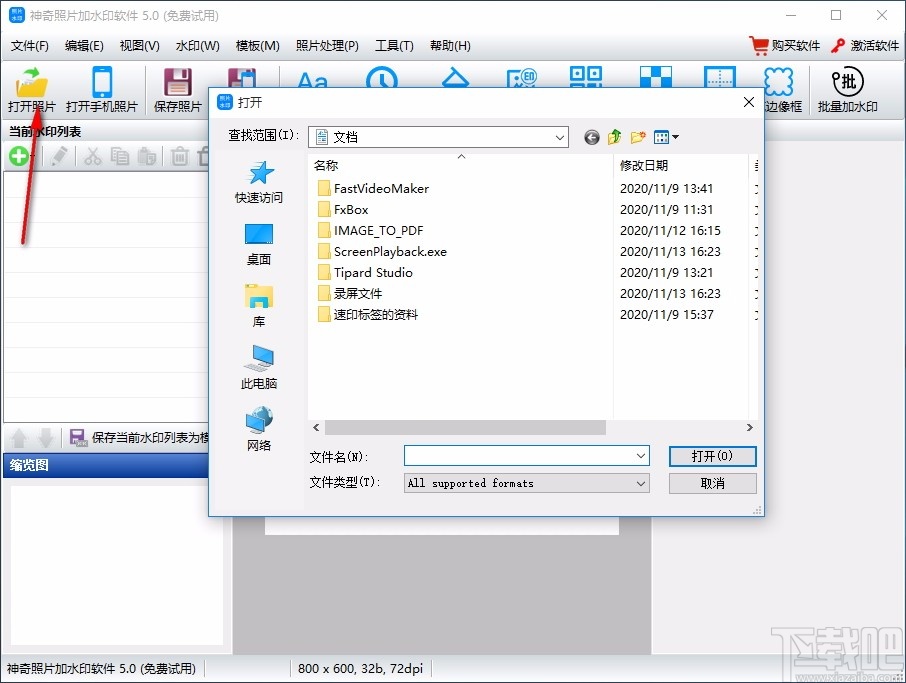
Task: Select Libraries (库) in sidebar
Action: (259, 306)
